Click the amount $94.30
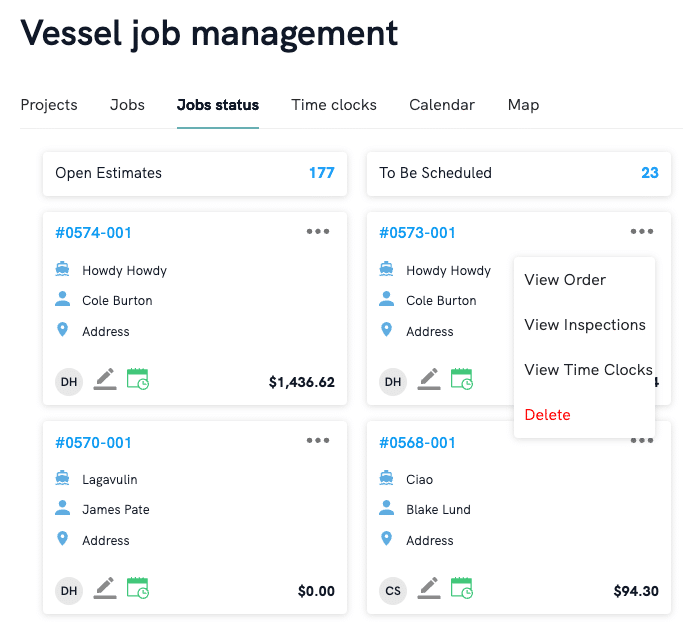The image size is (683, 622). click(x=636, y=592)
